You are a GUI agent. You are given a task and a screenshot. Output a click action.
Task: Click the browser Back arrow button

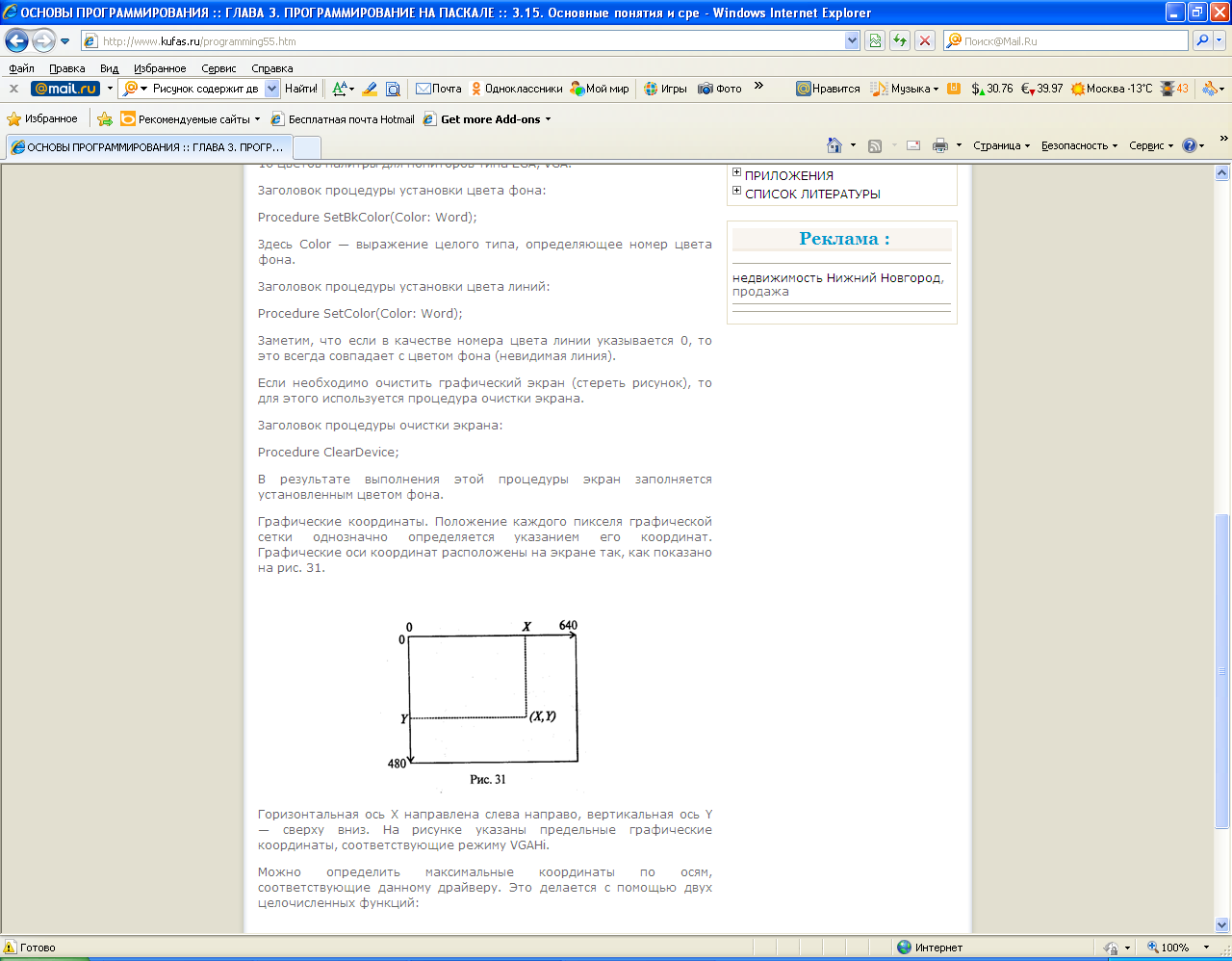point(17,40)
